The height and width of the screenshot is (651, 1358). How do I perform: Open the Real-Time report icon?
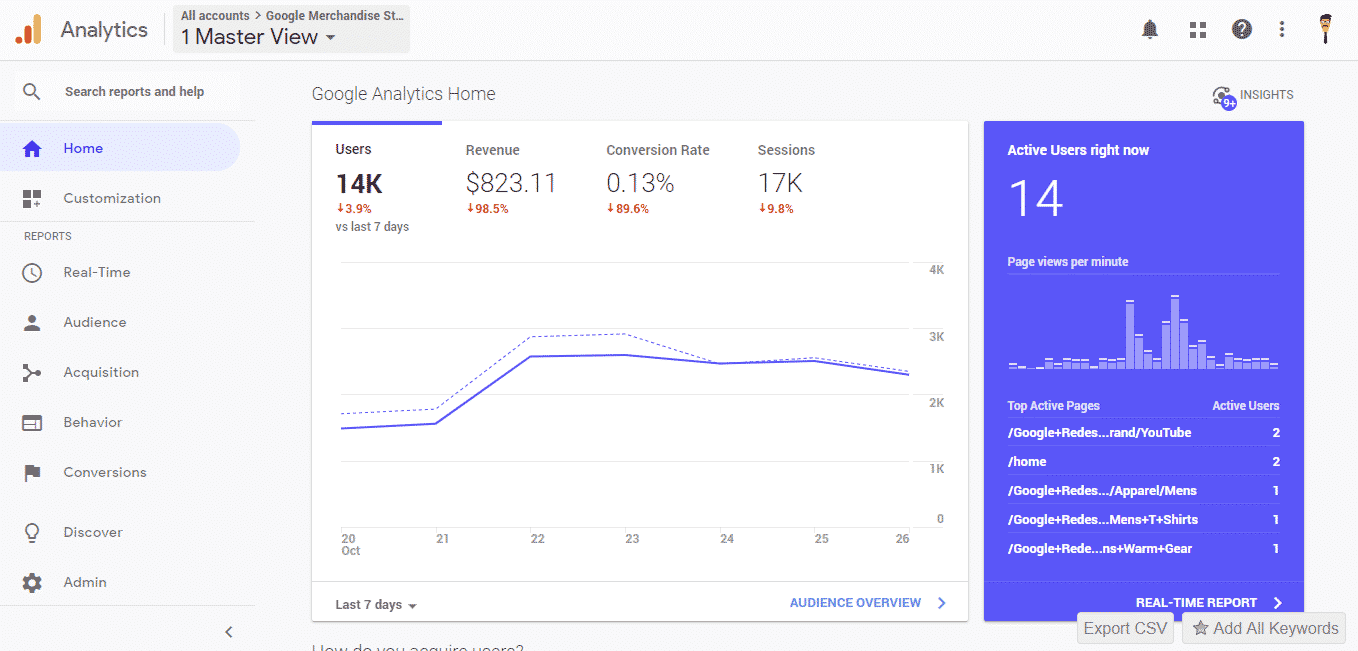click(31, 272)
